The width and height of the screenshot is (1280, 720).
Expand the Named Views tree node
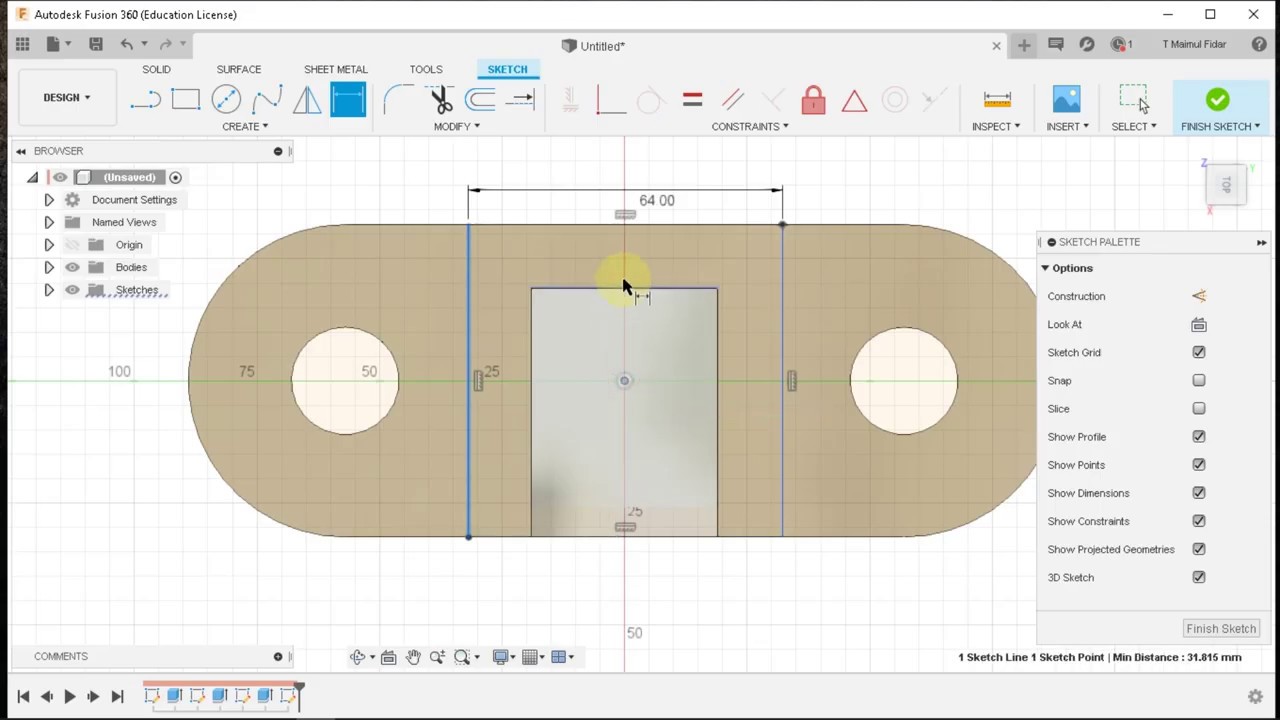[49, 222]
